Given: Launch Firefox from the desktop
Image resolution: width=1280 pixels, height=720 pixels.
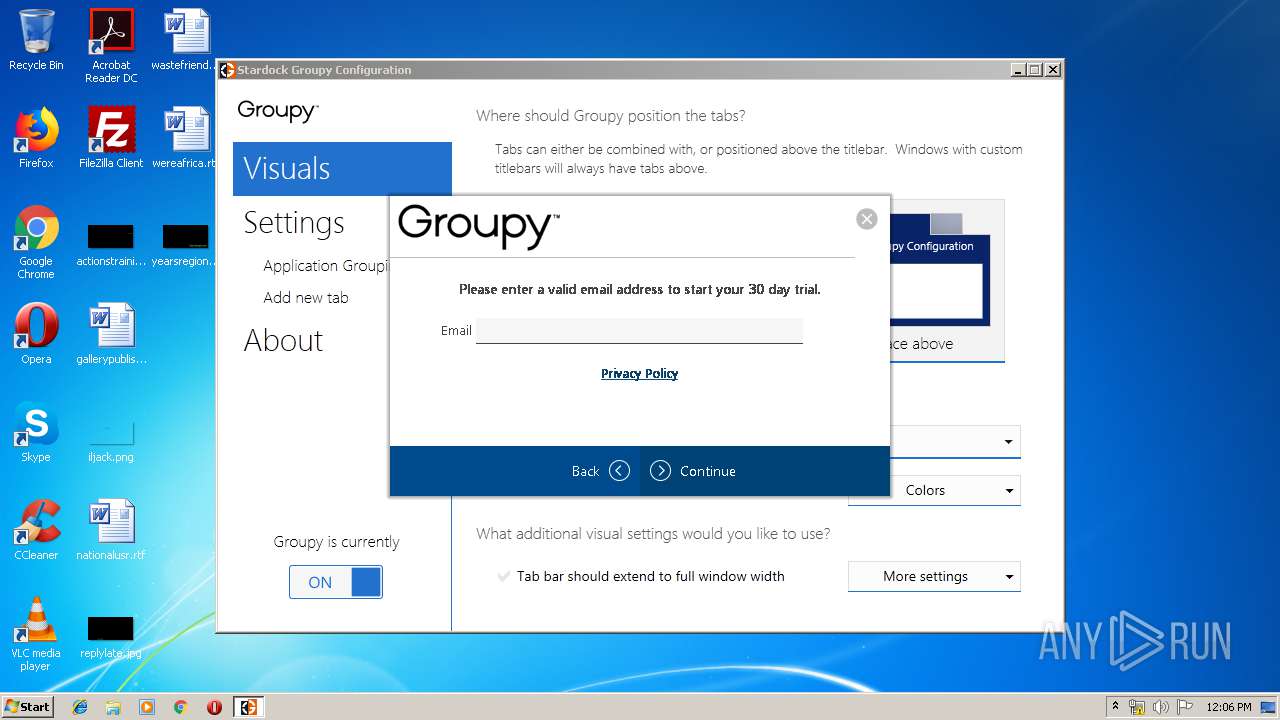Looking at the screenshot, I should 36,138.
